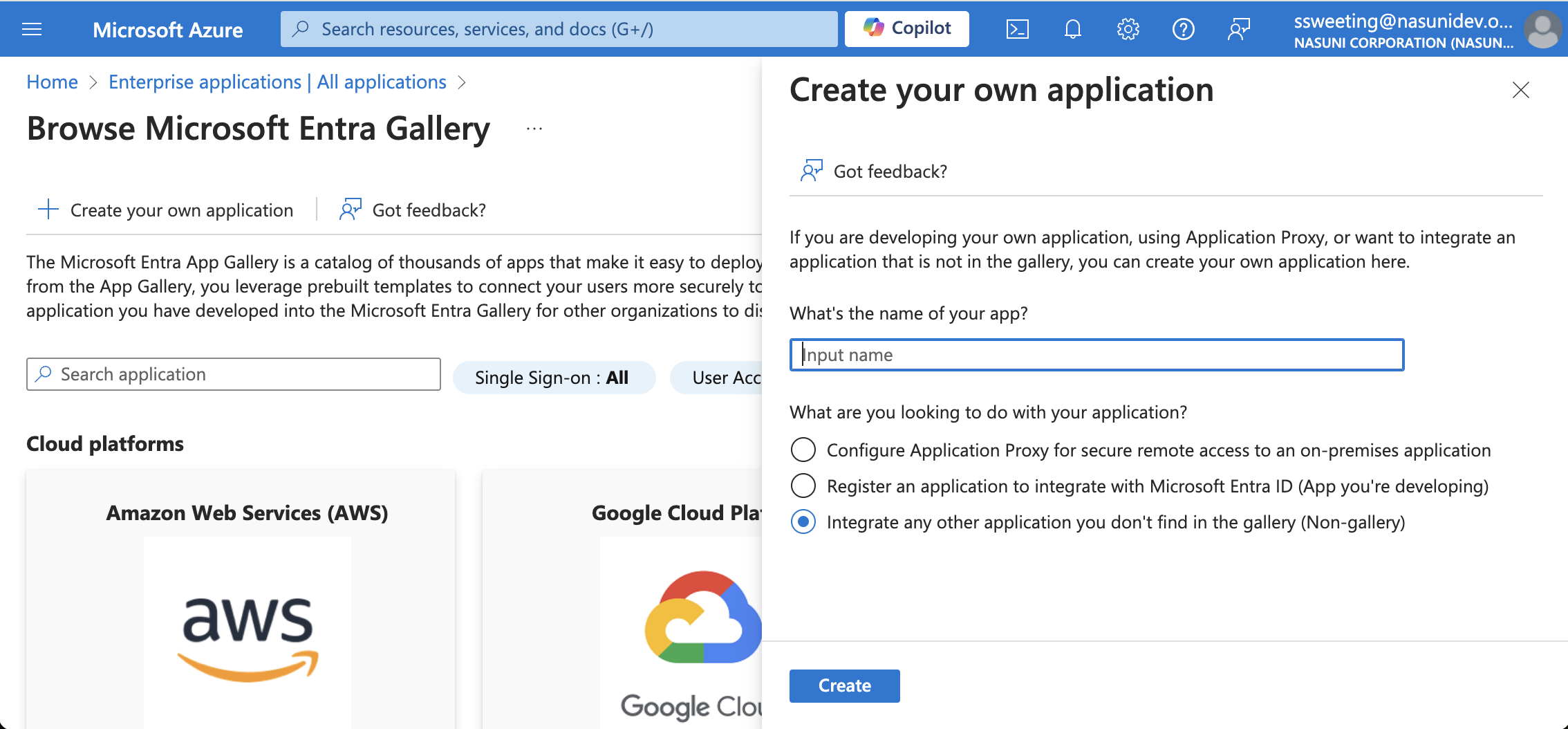The width and height of the screenshot is (1568, 729).
Task: Open the Help question mark menu
Action: click(x=1183, y=29)
